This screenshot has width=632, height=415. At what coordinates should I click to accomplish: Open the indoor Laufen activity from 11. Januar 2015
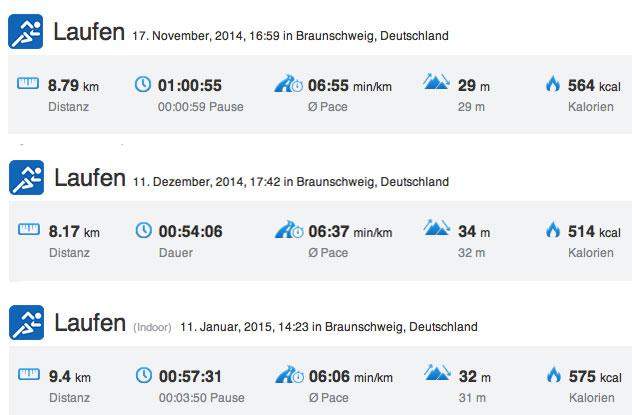pos(90,323)
